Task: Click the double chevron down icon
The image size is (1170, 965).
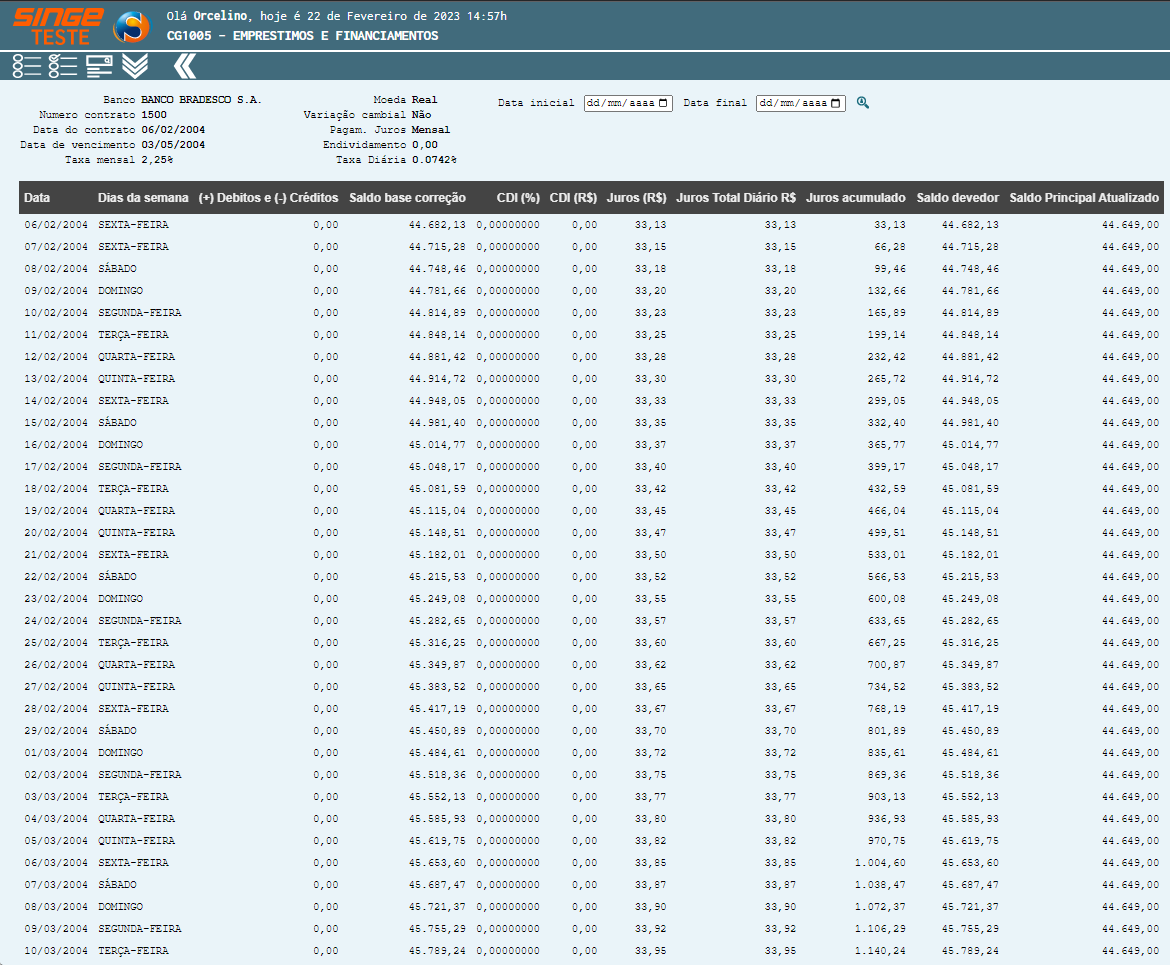Action: click(x=135, y=66)
